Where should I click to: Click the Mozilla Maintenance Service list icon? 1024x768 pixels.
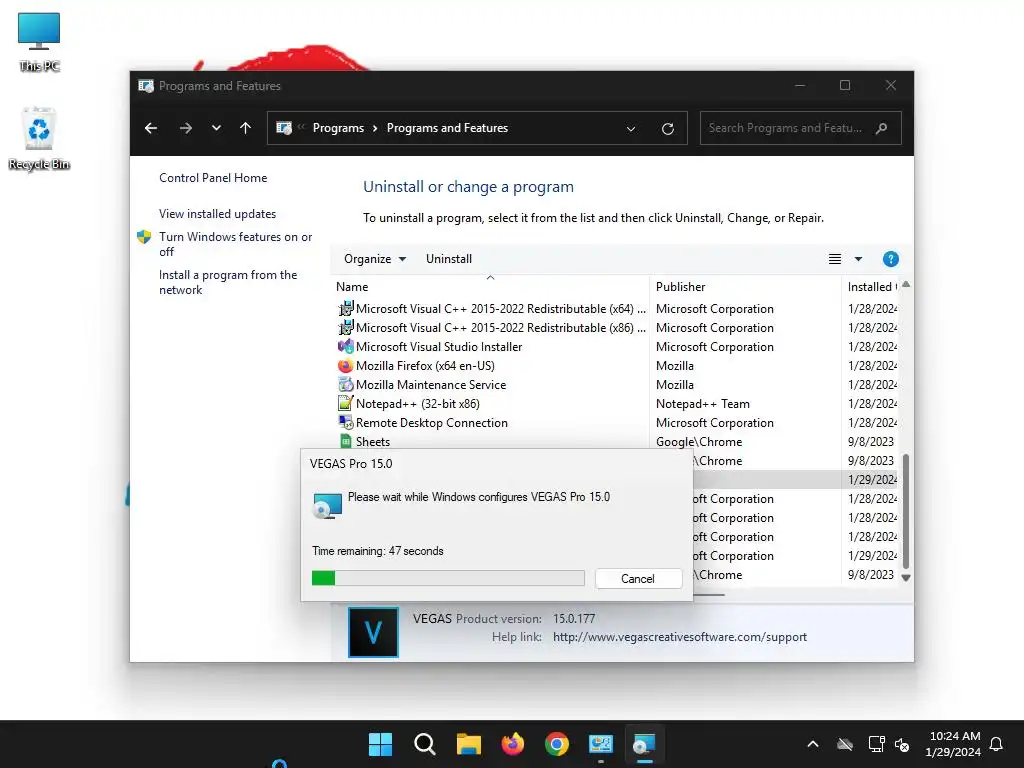(x=345, y=385)
